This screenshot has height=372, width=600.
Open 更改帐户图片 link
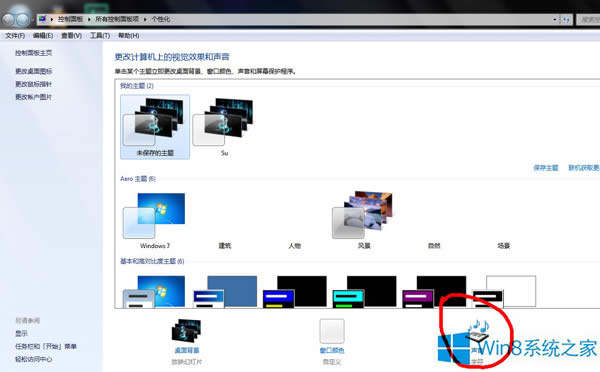(x=34, y=97)
